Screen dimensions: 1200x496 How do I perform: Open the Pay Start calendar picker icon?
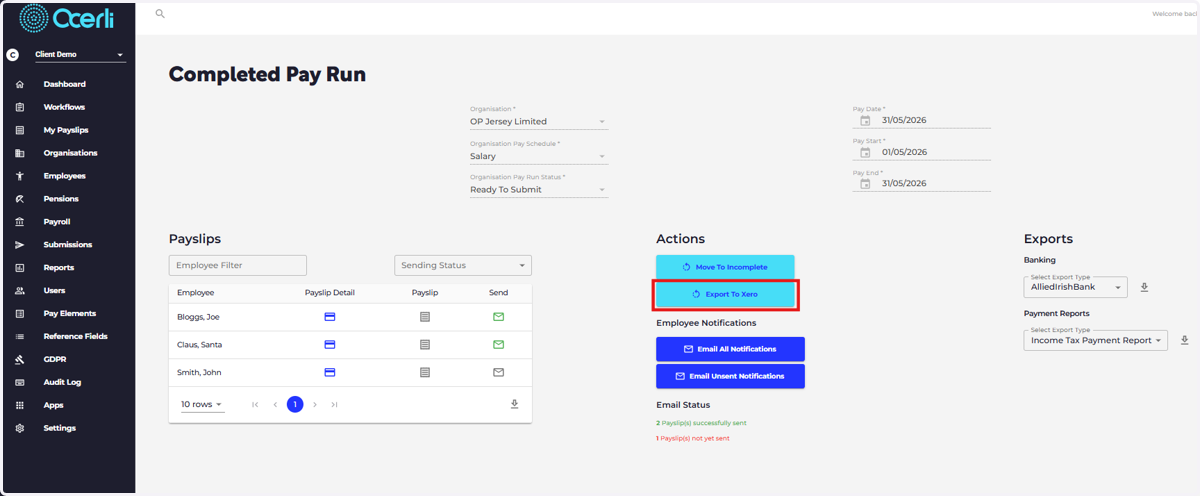coord(866,153)
